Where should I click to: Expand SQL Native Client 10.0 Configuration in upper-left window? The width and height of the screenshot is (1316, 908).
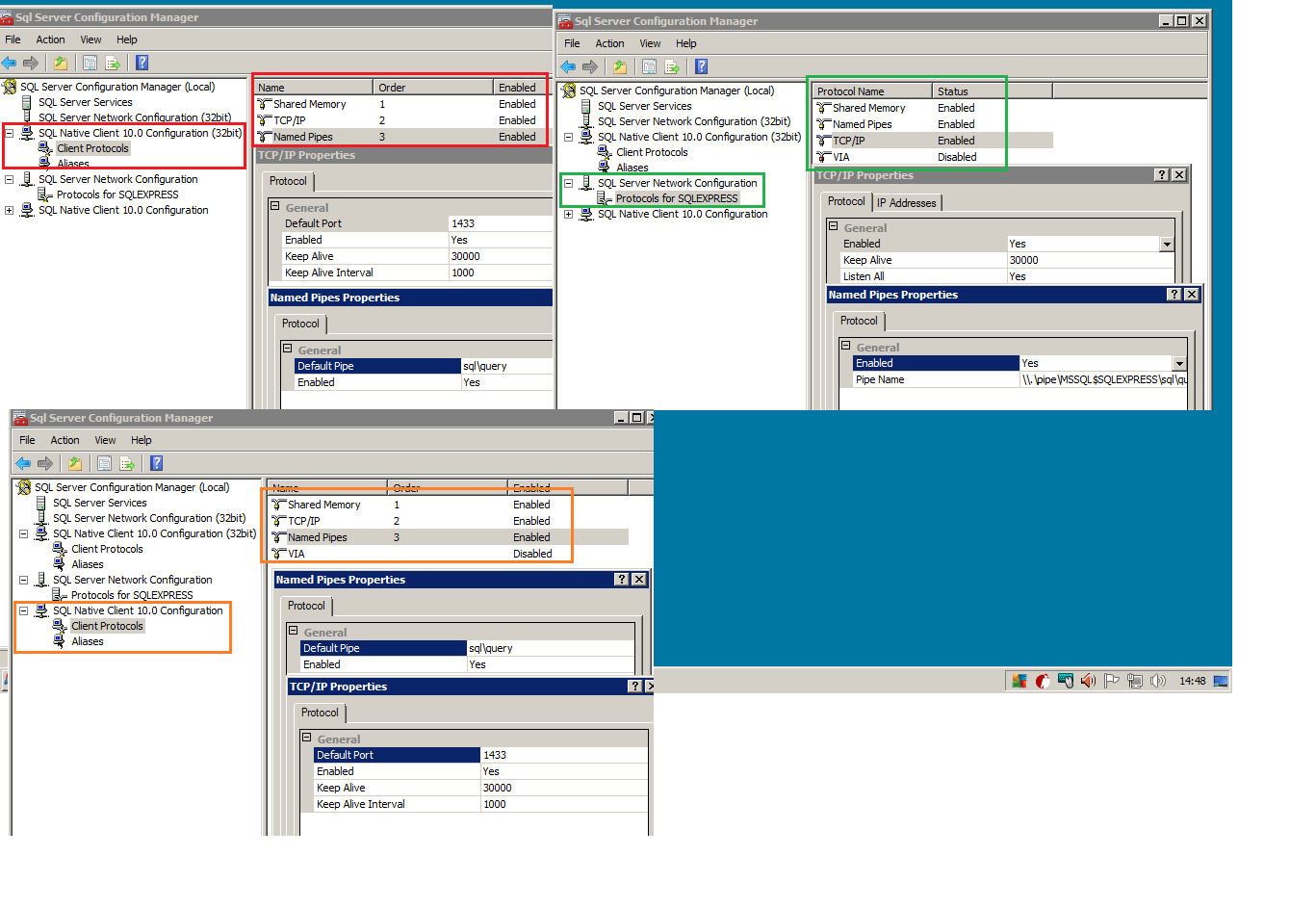pyautogui.click(x=10, y=210)
